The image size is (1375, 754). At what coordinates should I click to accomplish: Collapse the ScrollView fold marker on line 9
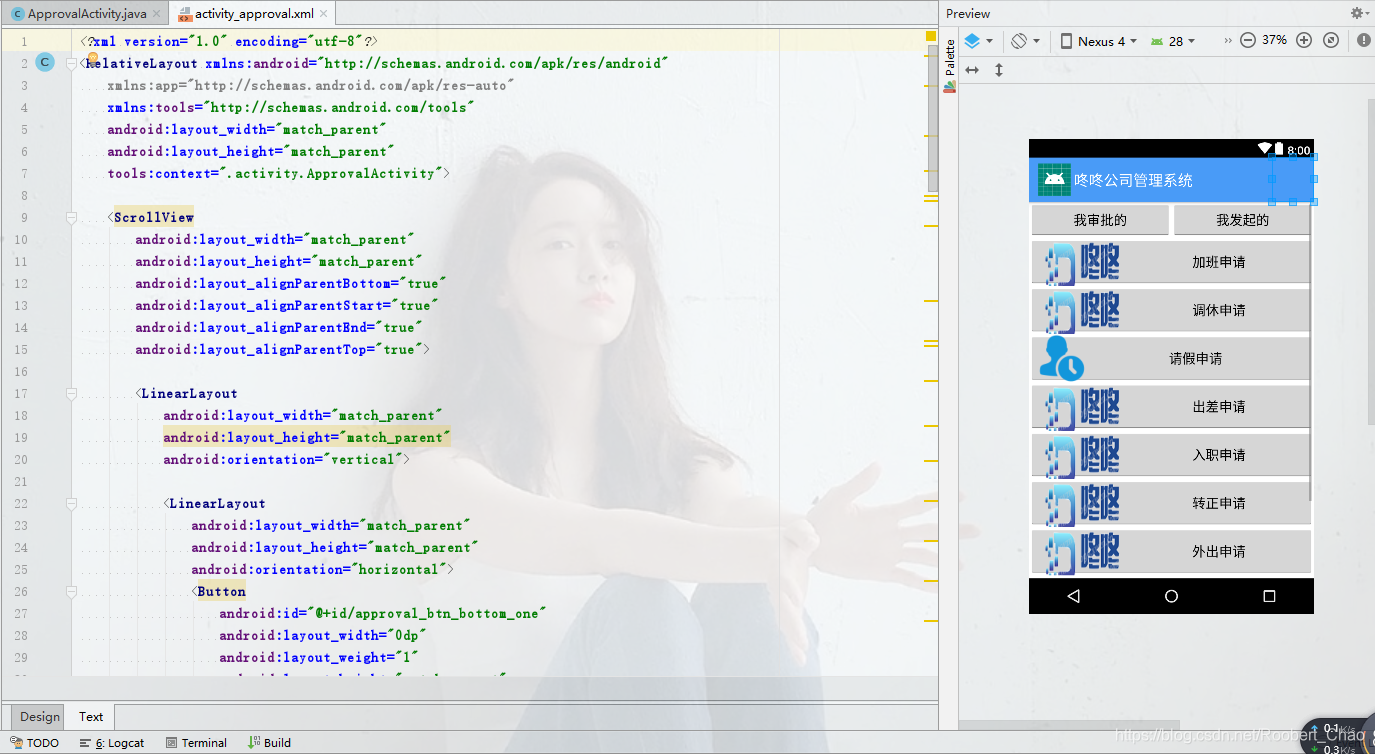[72, 217]
